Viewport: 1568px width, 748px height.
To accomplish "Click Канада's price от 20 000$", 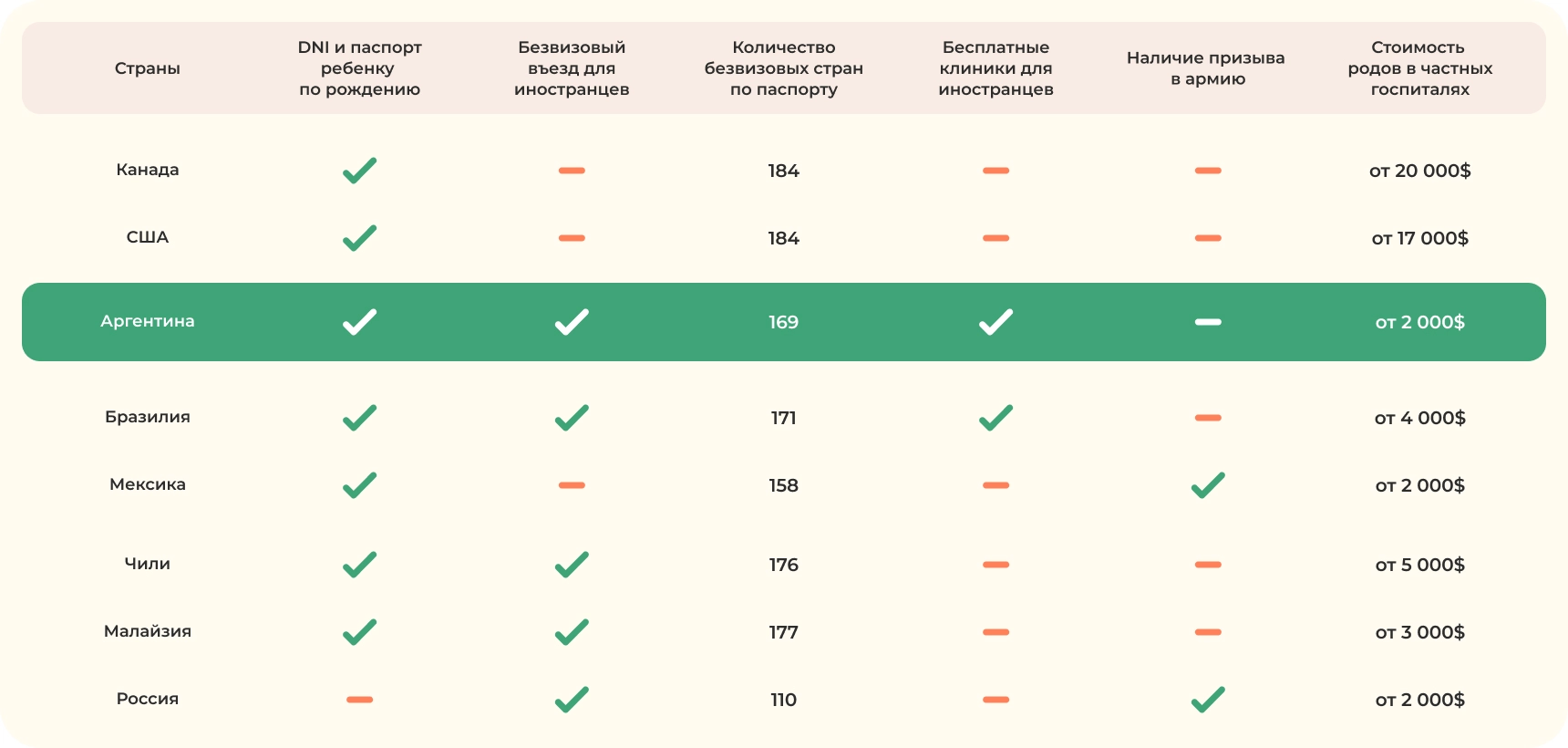I will tap(1419, 171).
